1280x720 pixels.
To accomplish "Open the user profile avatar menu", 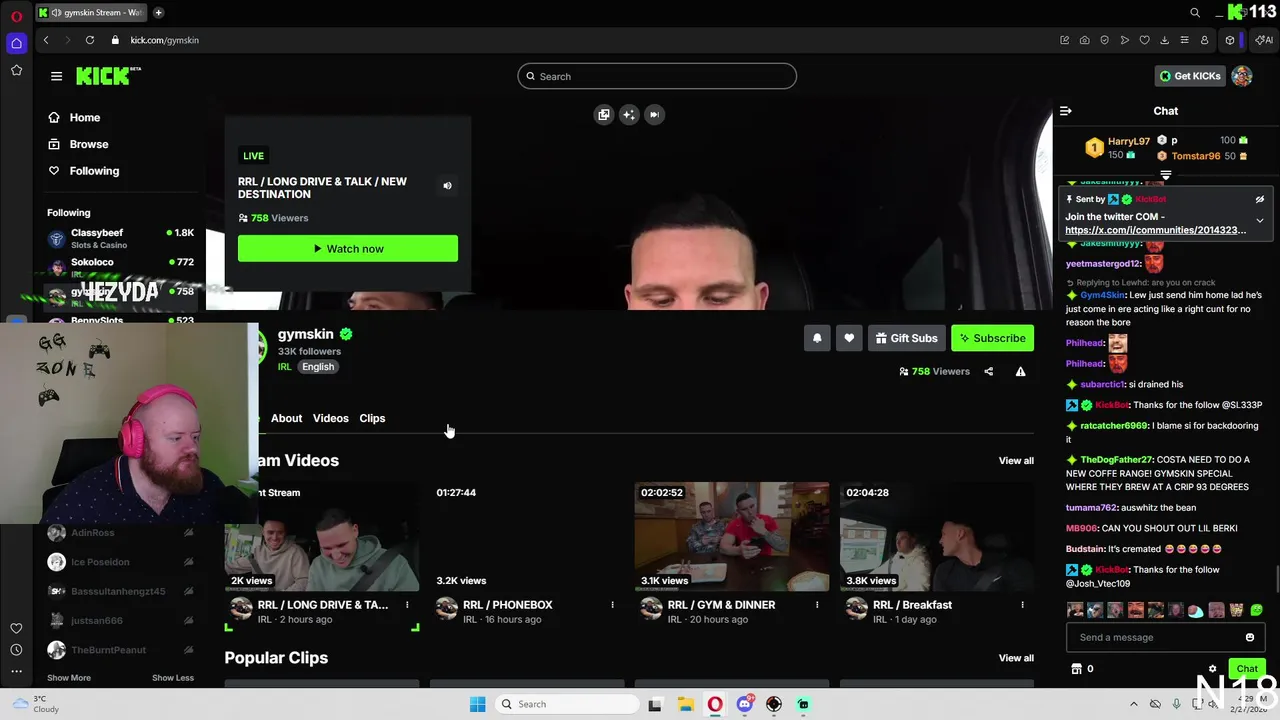I will (x=1242, y=76).
